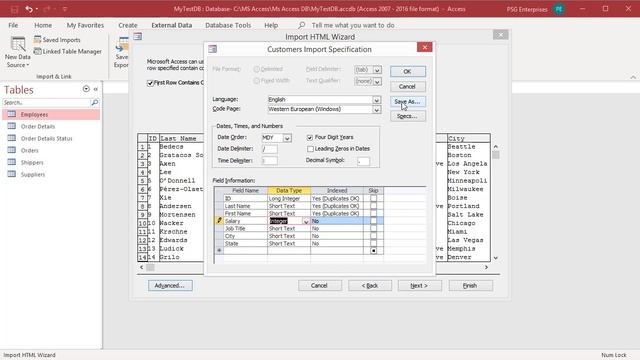This screenshot has width=640, height=360.
Task: Select Employees table icon
Action: [12, 114]
